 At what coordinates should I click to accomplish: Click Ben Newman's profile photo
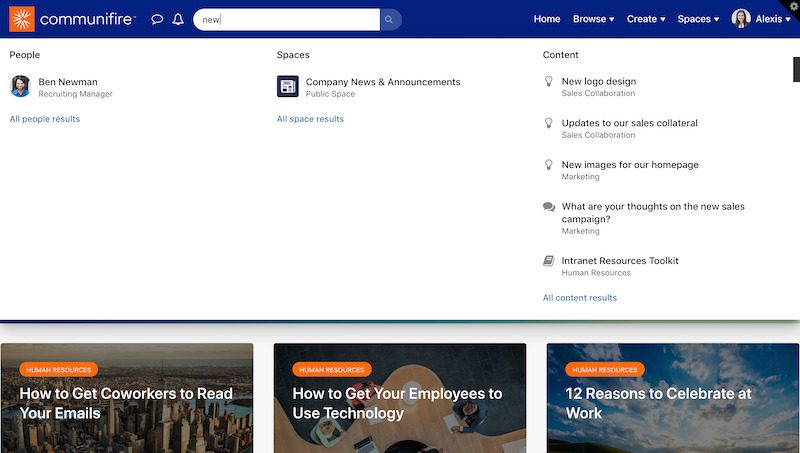coord(20,86)
